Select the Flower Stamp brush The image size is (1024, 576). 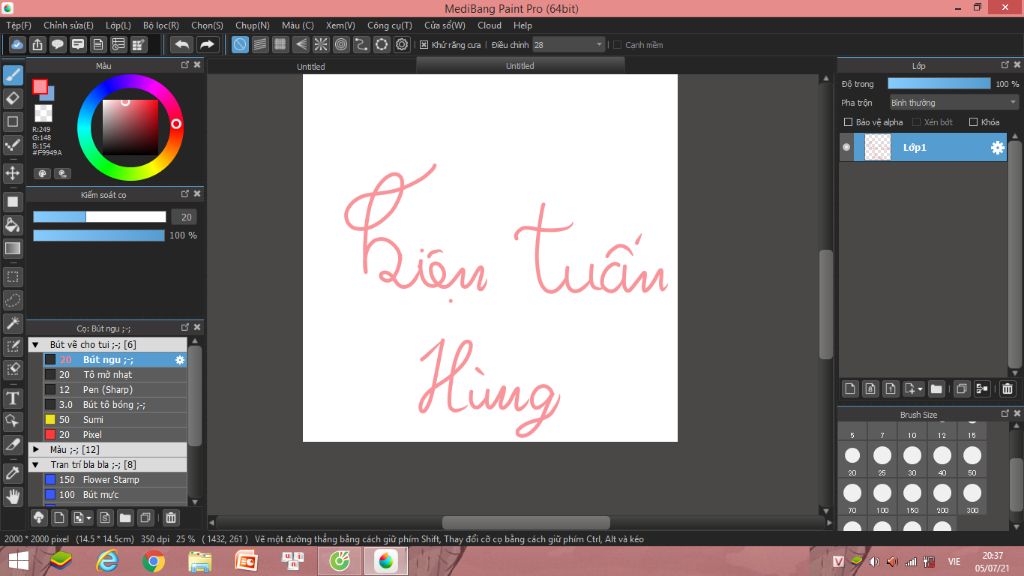(x=115, y=480)
